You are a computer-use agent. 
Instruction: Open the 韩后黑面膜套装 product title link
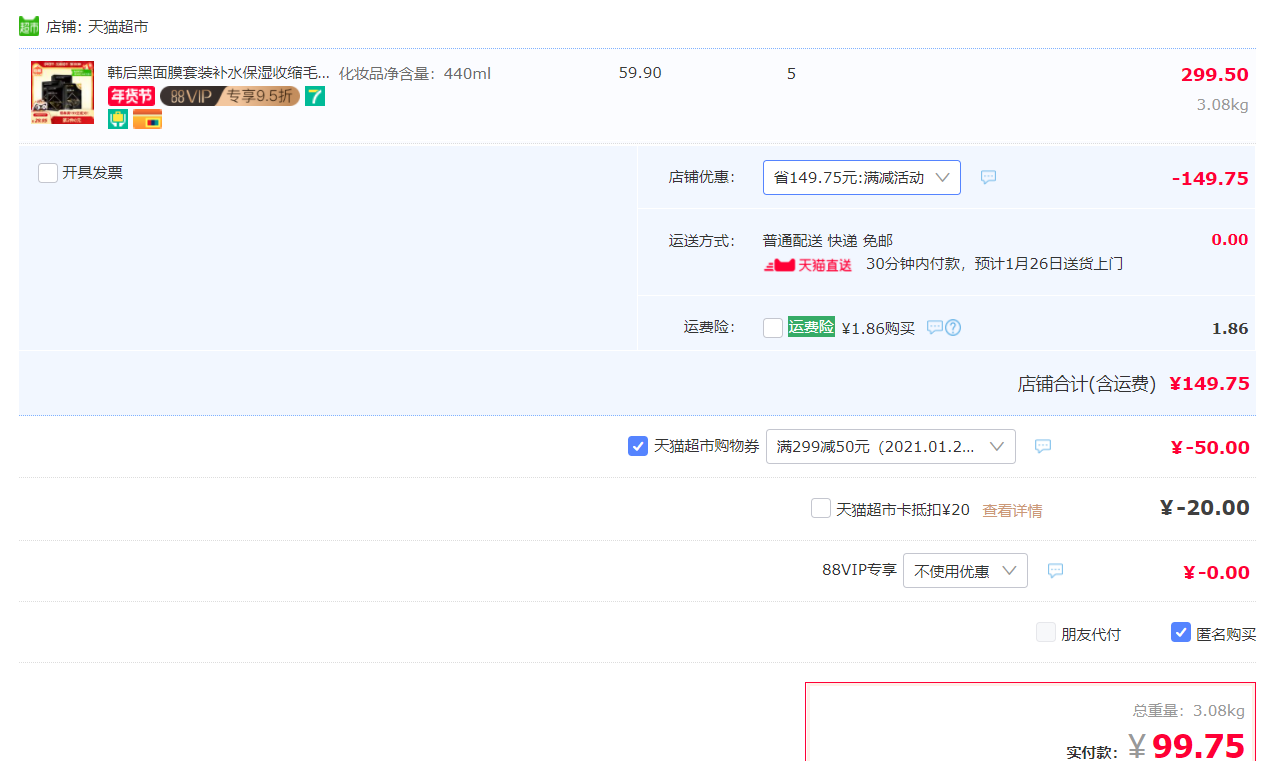coord(219,73)
